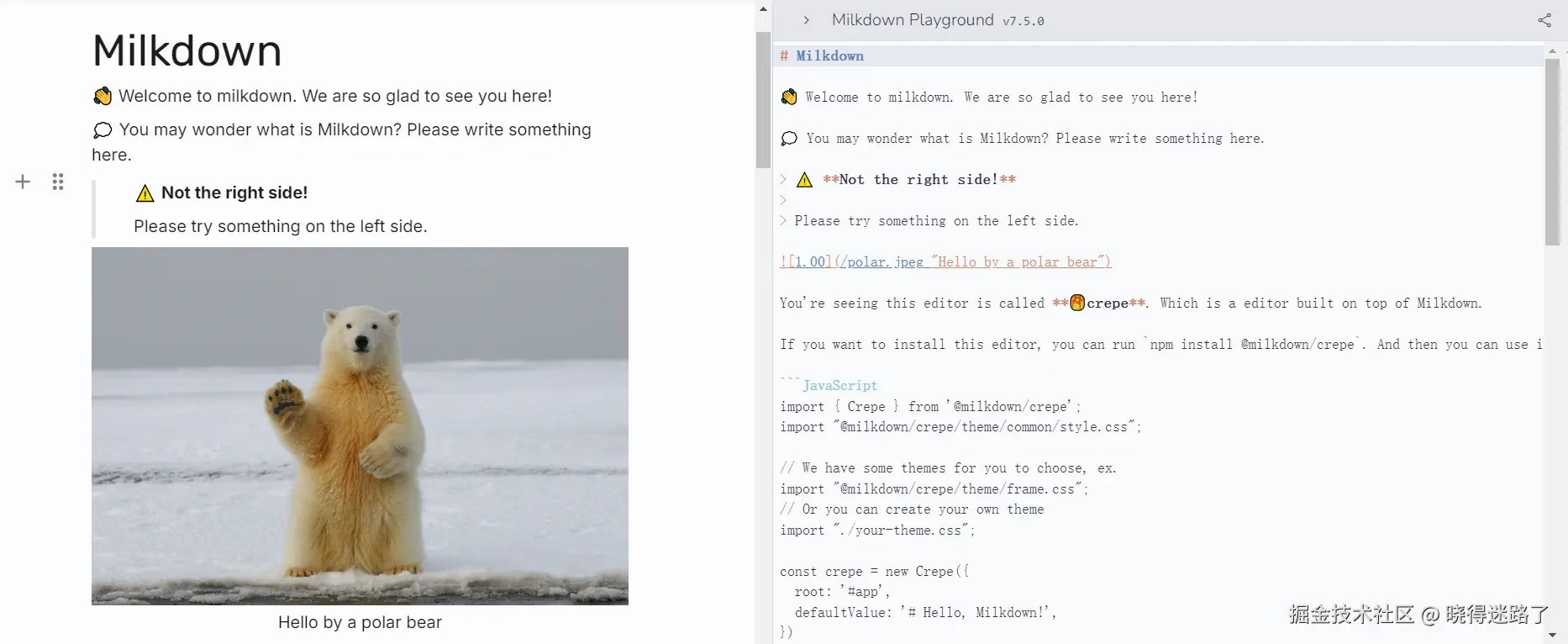
Task: Click the 'npm install @milkdown/crepe' source line
Action: (x=1161, y=344)
